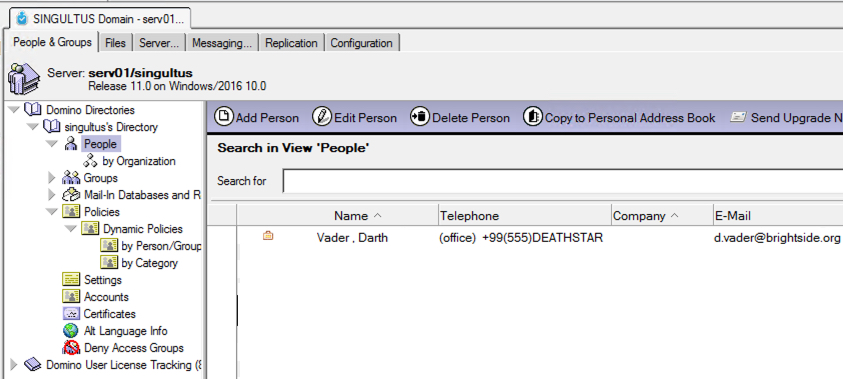
Task: Click the Settings icon in tree
Action: tap(71, 280)
